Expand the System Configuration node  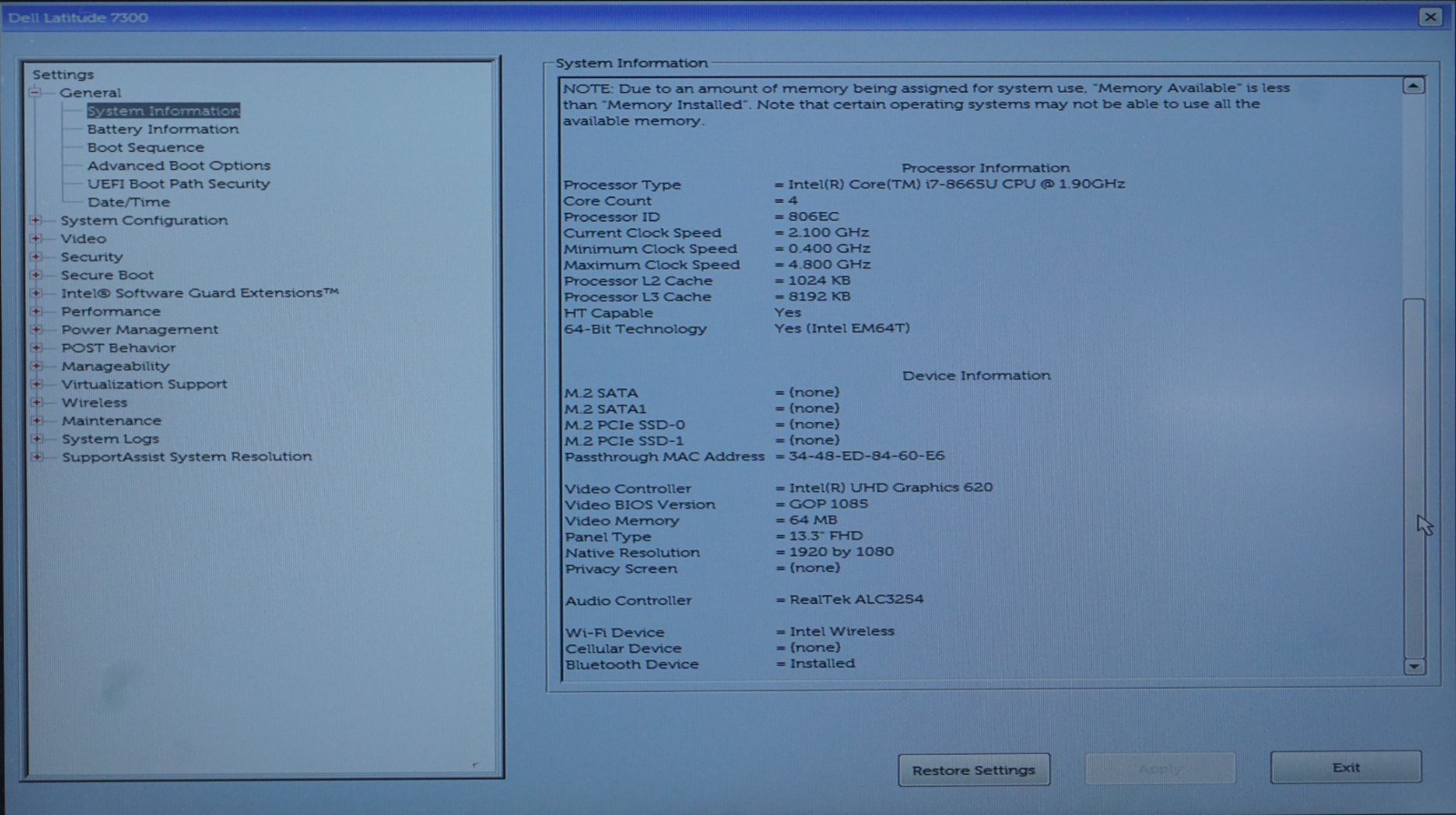pos(35,220)
